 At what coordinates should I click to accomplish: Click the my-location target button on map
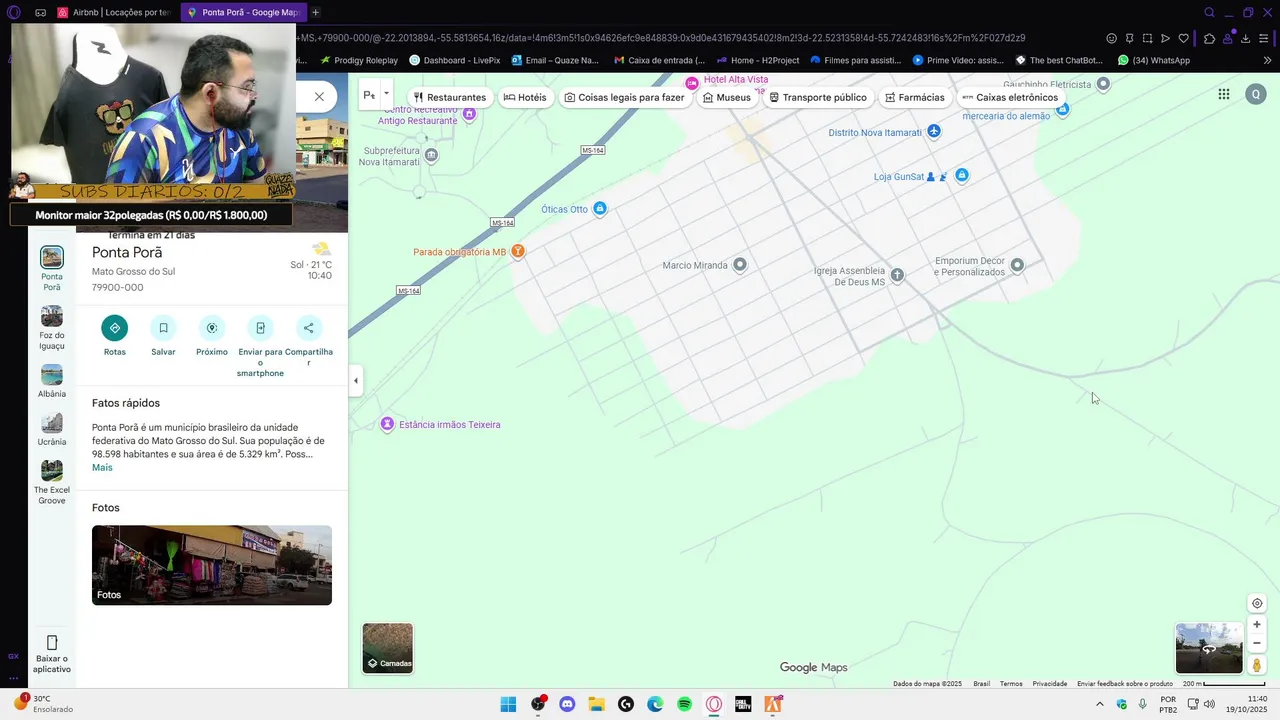click(x=1257, y=603)
